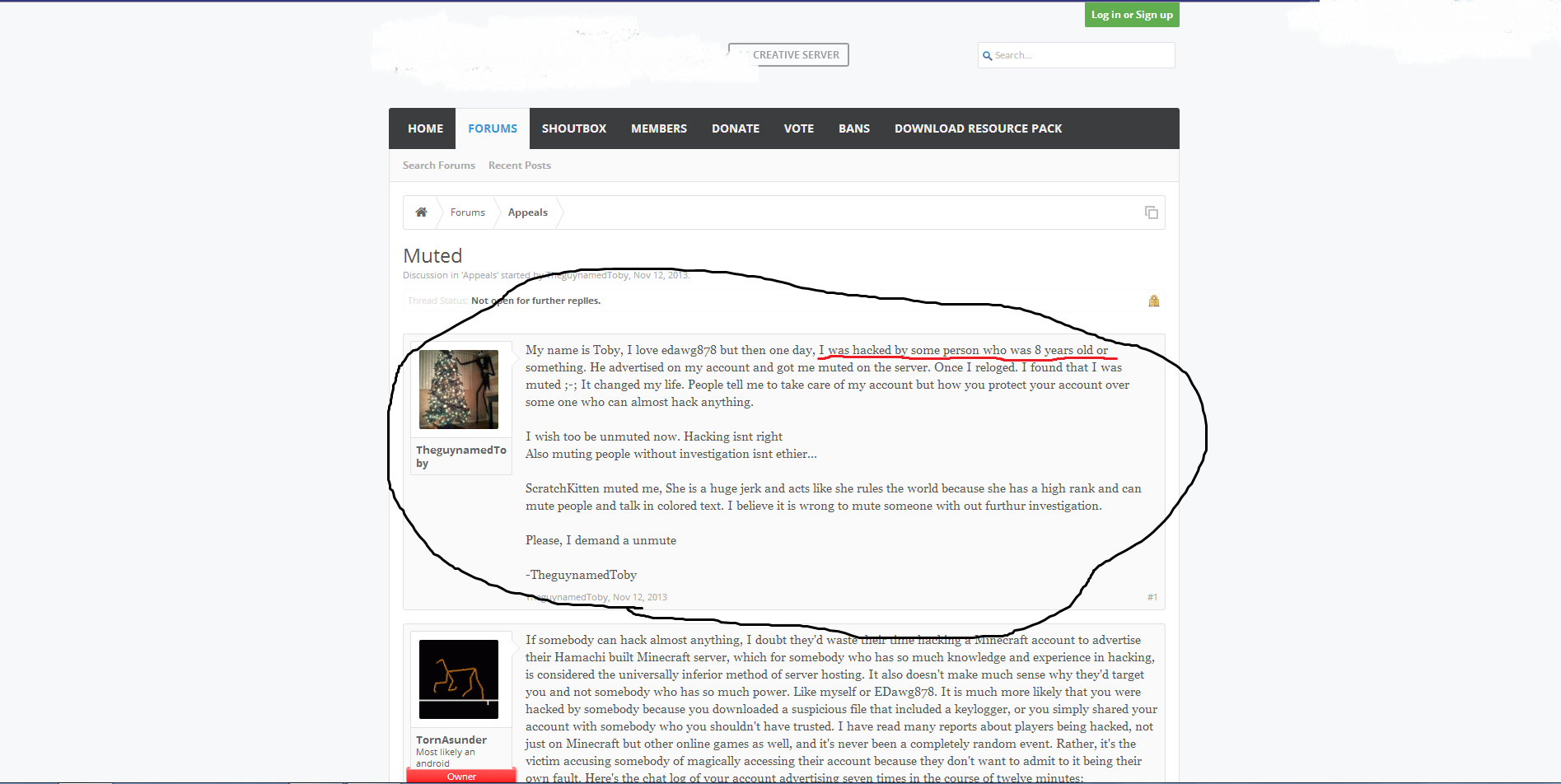Visit the VOTE page
This screenshot has height=784, width=1561.
tap(799, 128)
